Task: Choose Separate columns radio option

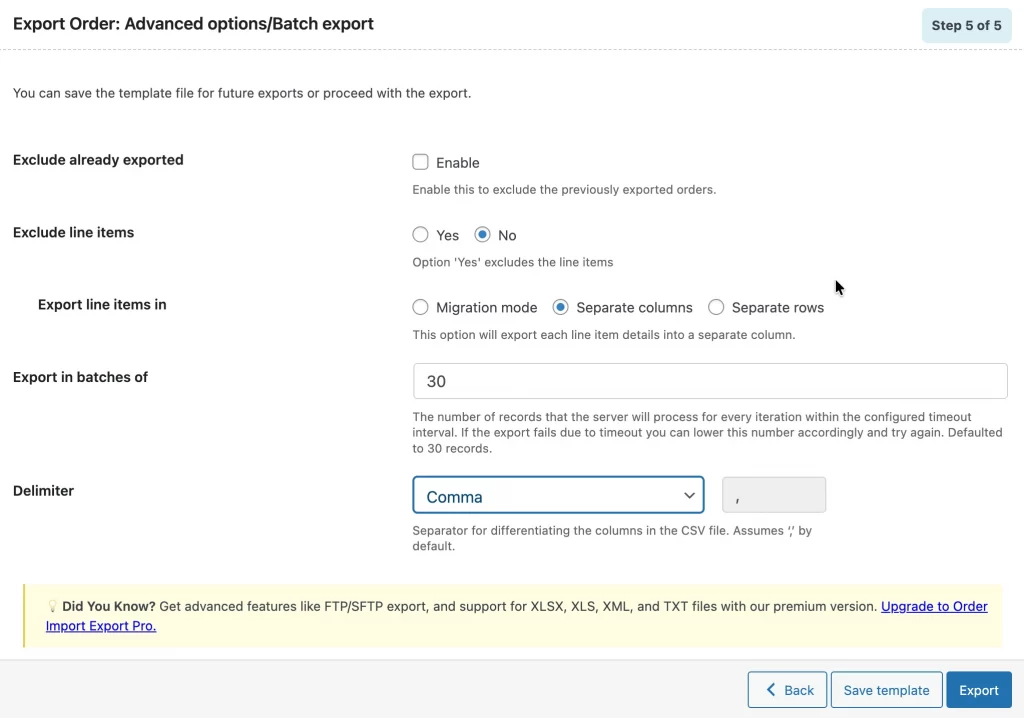Action: click(x=561, y=307)
